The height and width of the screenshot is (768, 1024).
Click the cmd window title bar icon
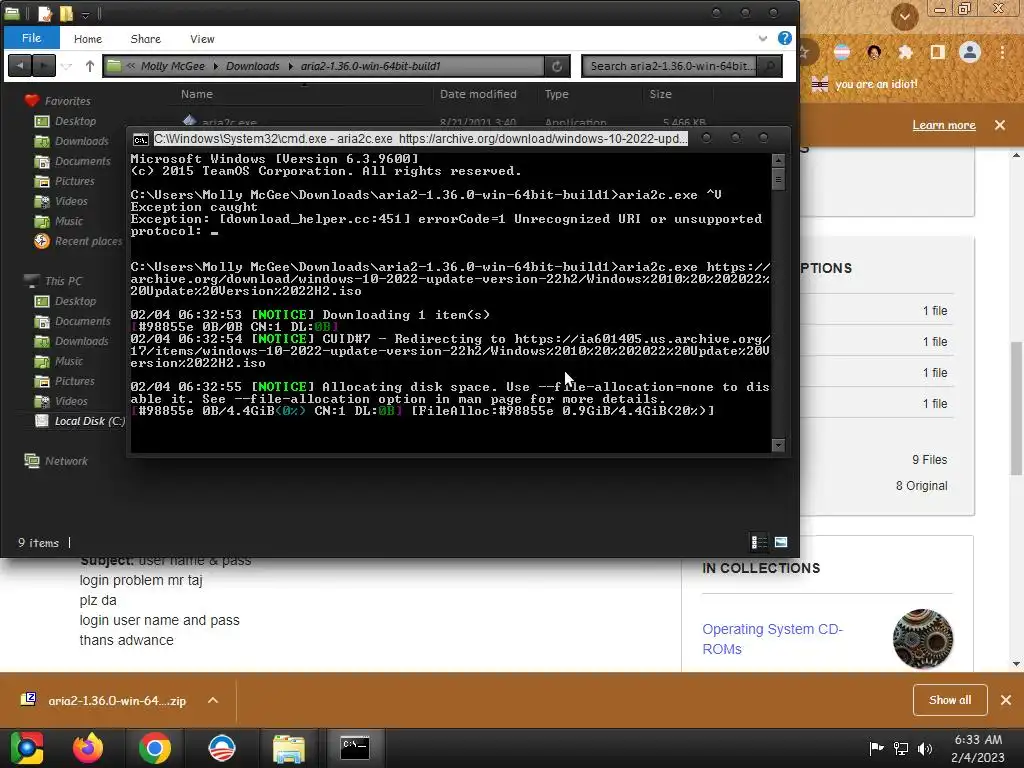click(x=140, y=139)
